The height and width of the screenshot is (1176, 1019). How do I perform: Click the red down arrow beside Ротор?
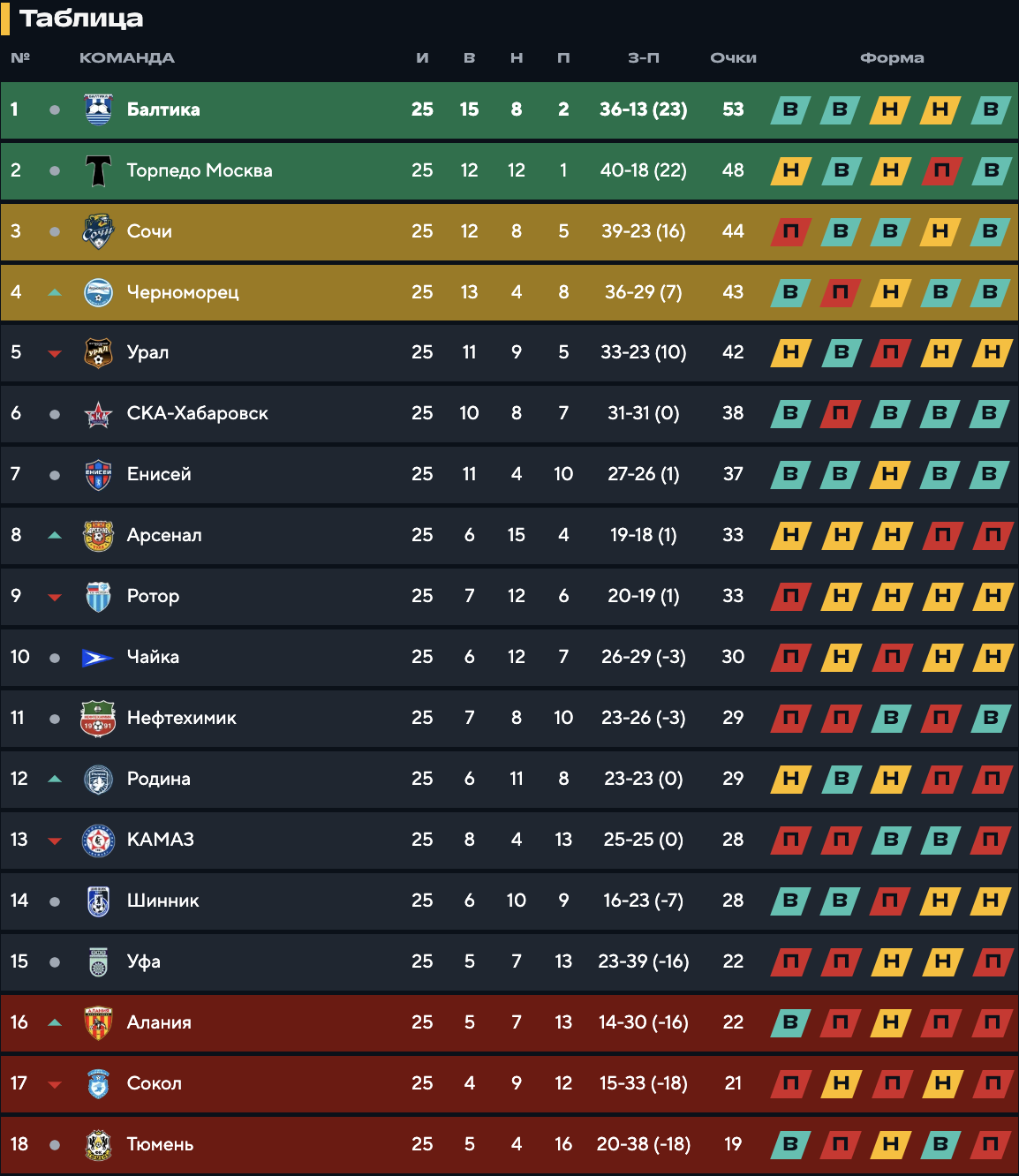55,597
